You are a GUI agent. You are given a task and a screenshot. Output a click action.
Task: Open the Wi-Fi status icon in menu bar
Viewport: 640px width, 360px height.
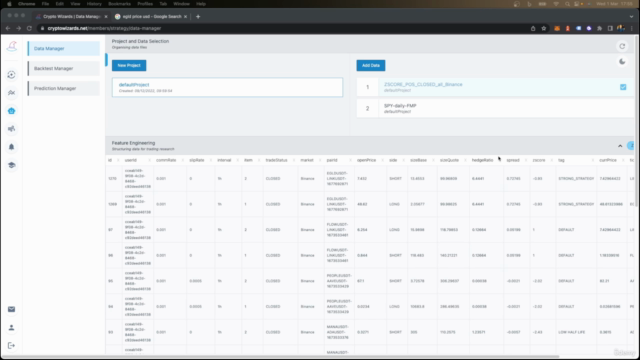[556, 4]
